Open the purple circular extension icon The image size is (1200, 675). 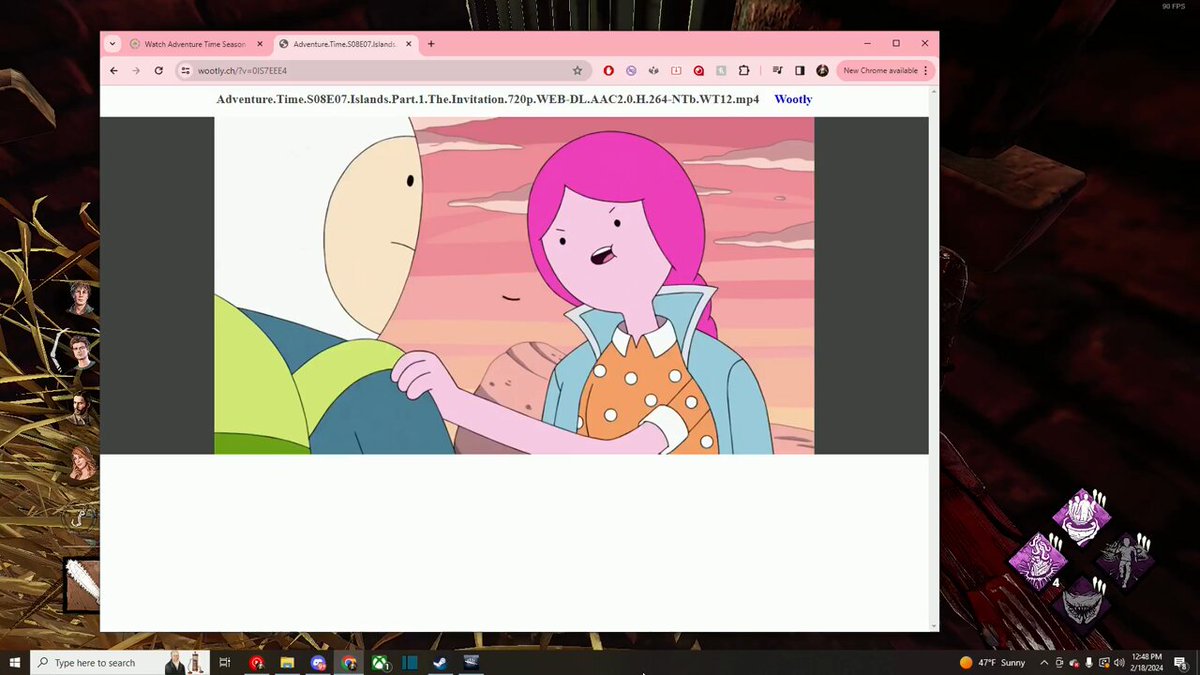(x=631, y=71)
